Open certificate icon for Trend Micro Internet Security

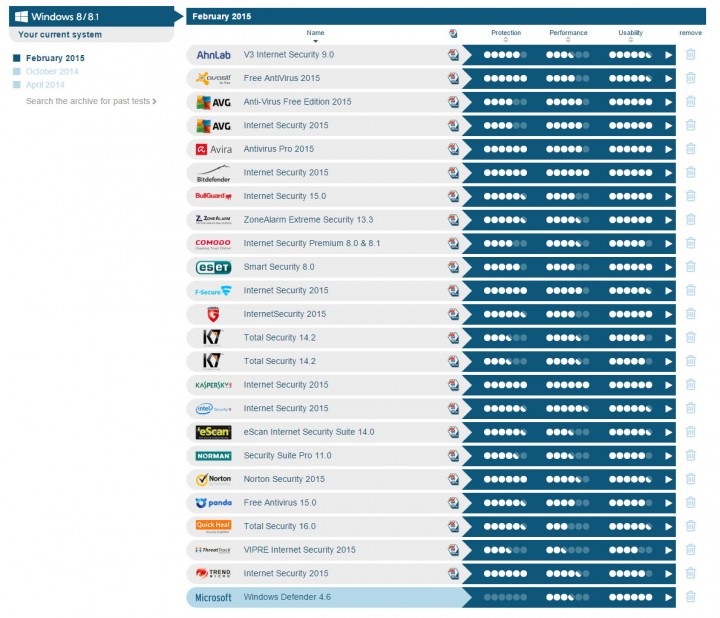click(453, 573)
